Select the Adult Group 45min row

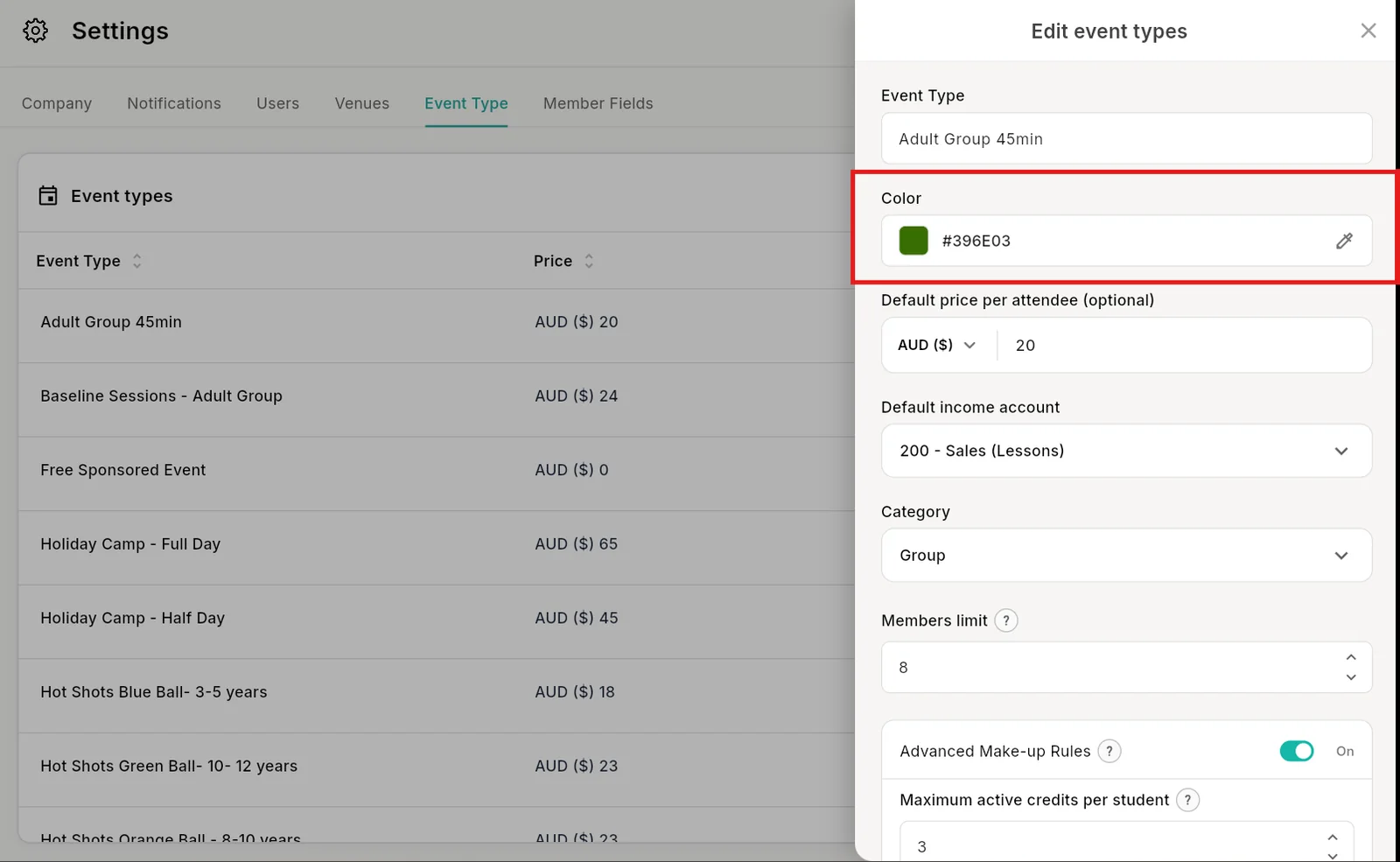point(437,326)
